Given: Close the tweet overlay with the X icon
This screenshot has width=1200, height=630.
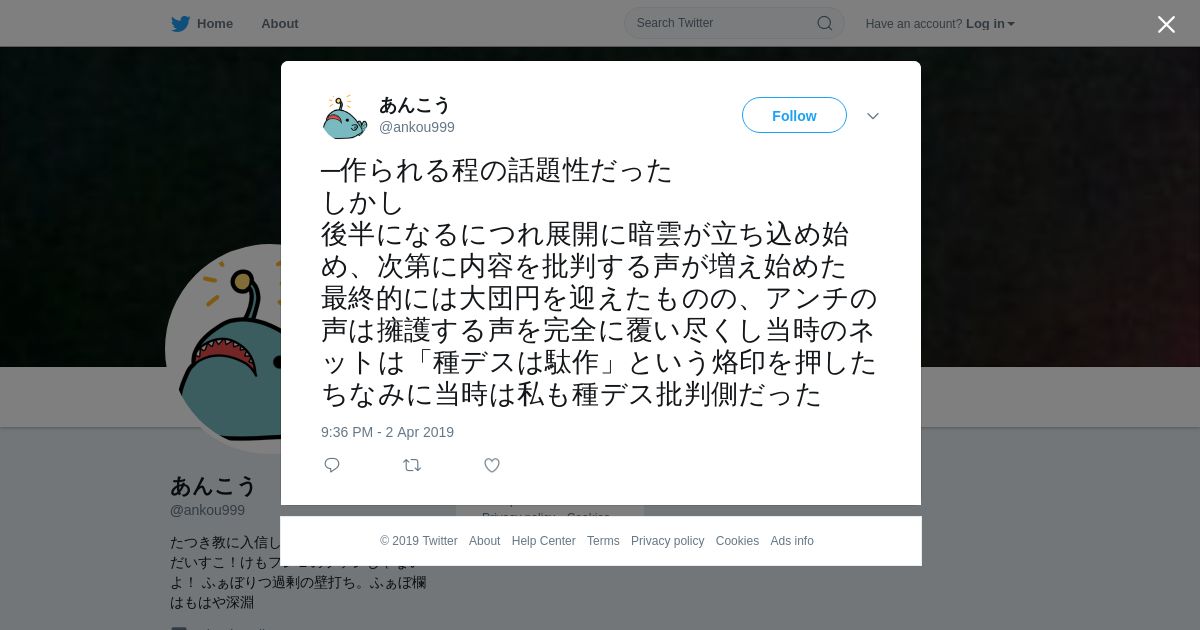Looking at the screenshot, I should 1166,24.
